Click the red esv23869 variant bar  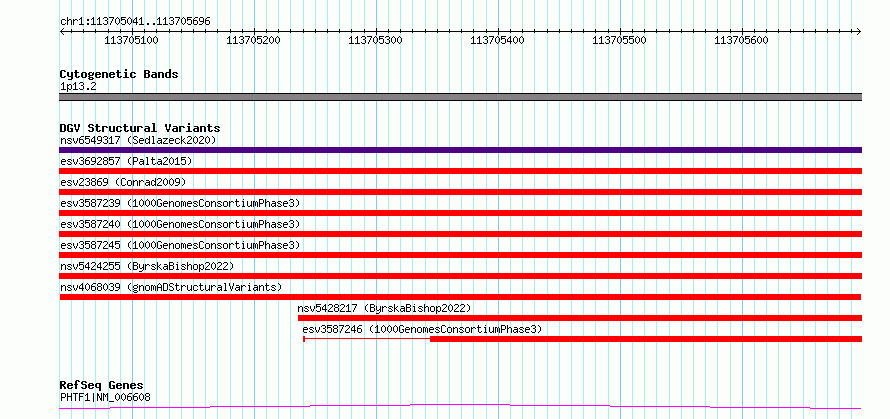coord(461,192)
